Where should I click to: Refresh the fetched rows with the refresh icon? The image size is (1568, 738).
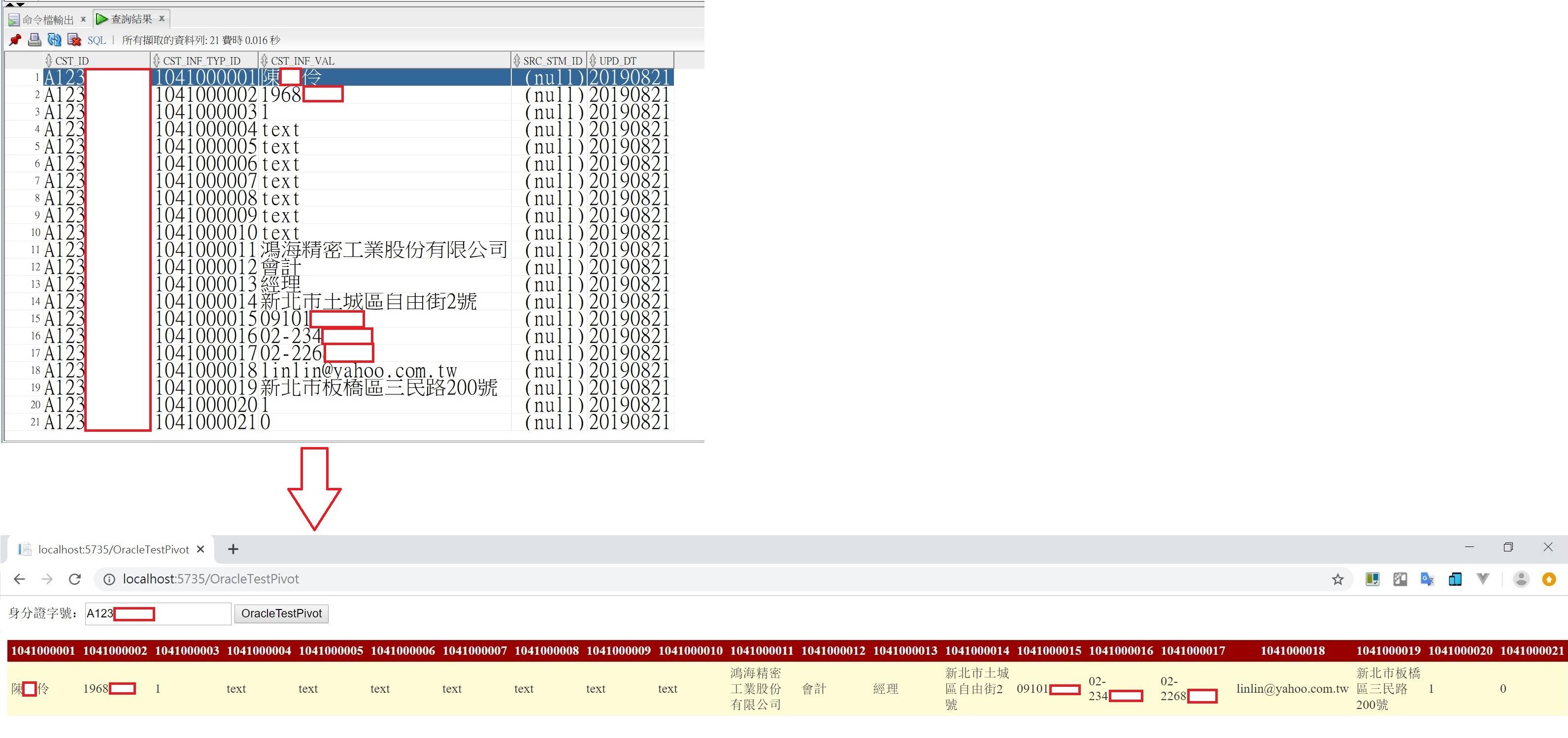[54, 39]
